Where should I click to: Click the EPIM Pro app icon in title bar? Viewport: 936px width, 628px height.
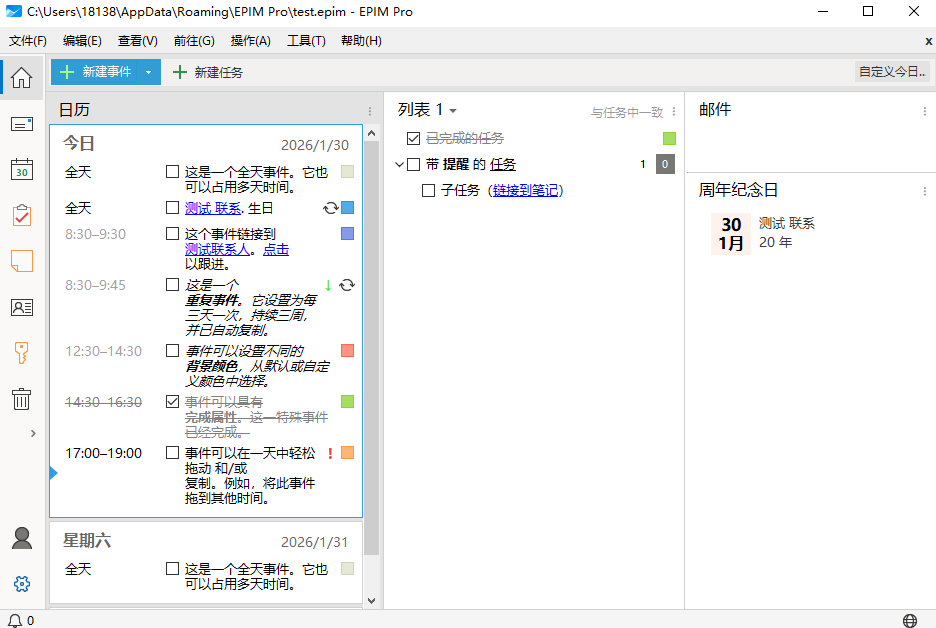pos(13,11)
